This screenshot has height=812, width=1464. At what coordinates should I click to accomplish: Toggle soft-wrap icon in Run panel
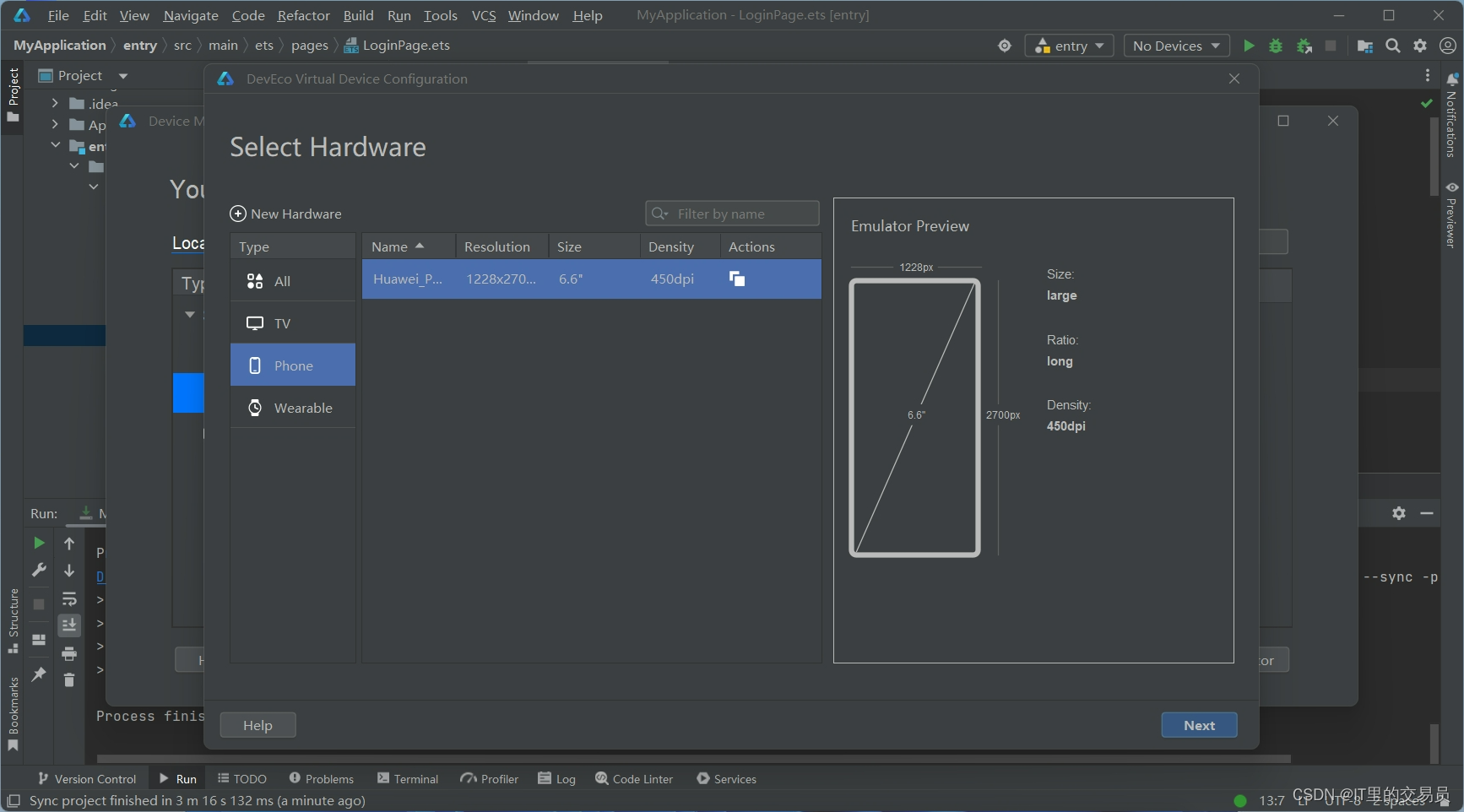[69, 599]
